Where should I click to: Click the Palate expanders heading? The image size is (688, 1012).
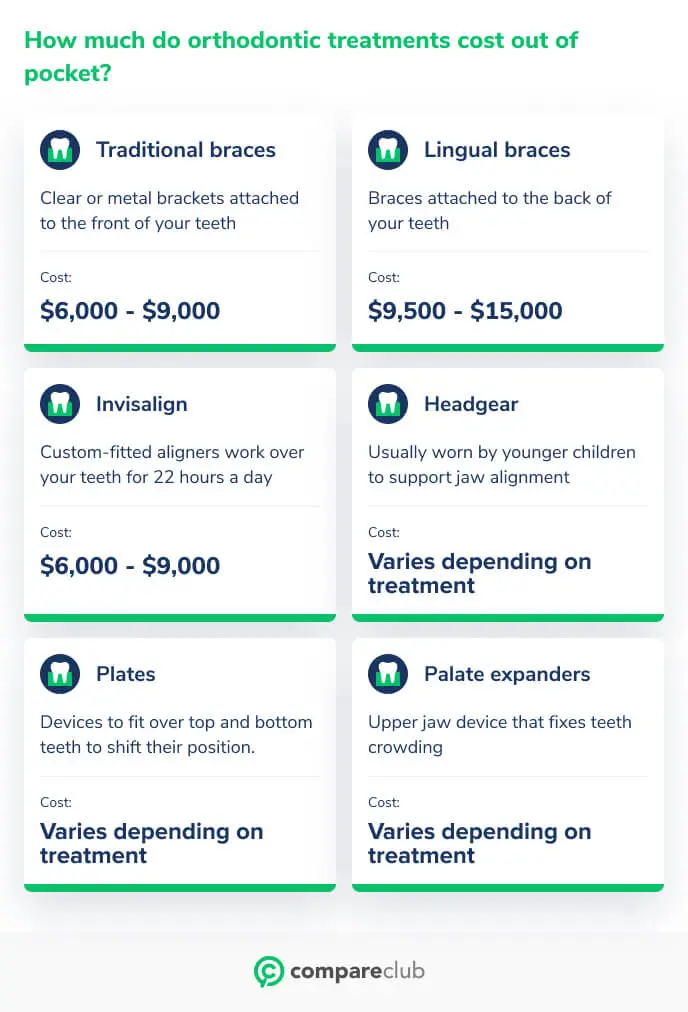point(507,674)
